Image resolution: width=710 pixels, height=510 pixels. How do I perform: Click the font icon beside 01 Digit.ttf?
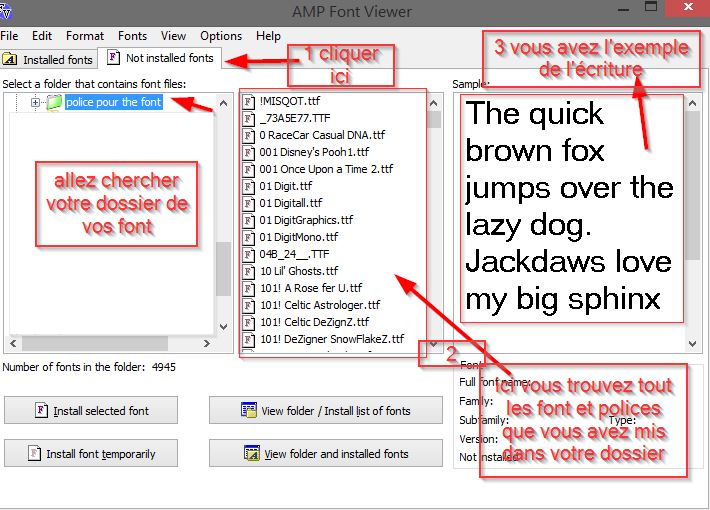click(250, 186)
